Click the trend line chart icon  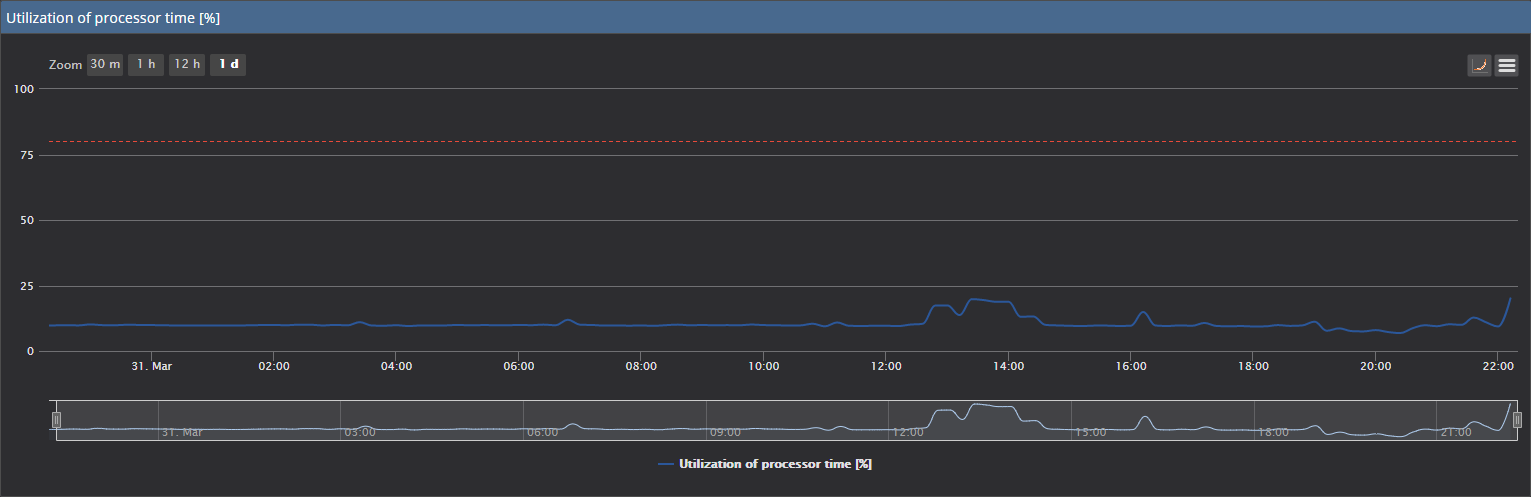[1479, 66]
